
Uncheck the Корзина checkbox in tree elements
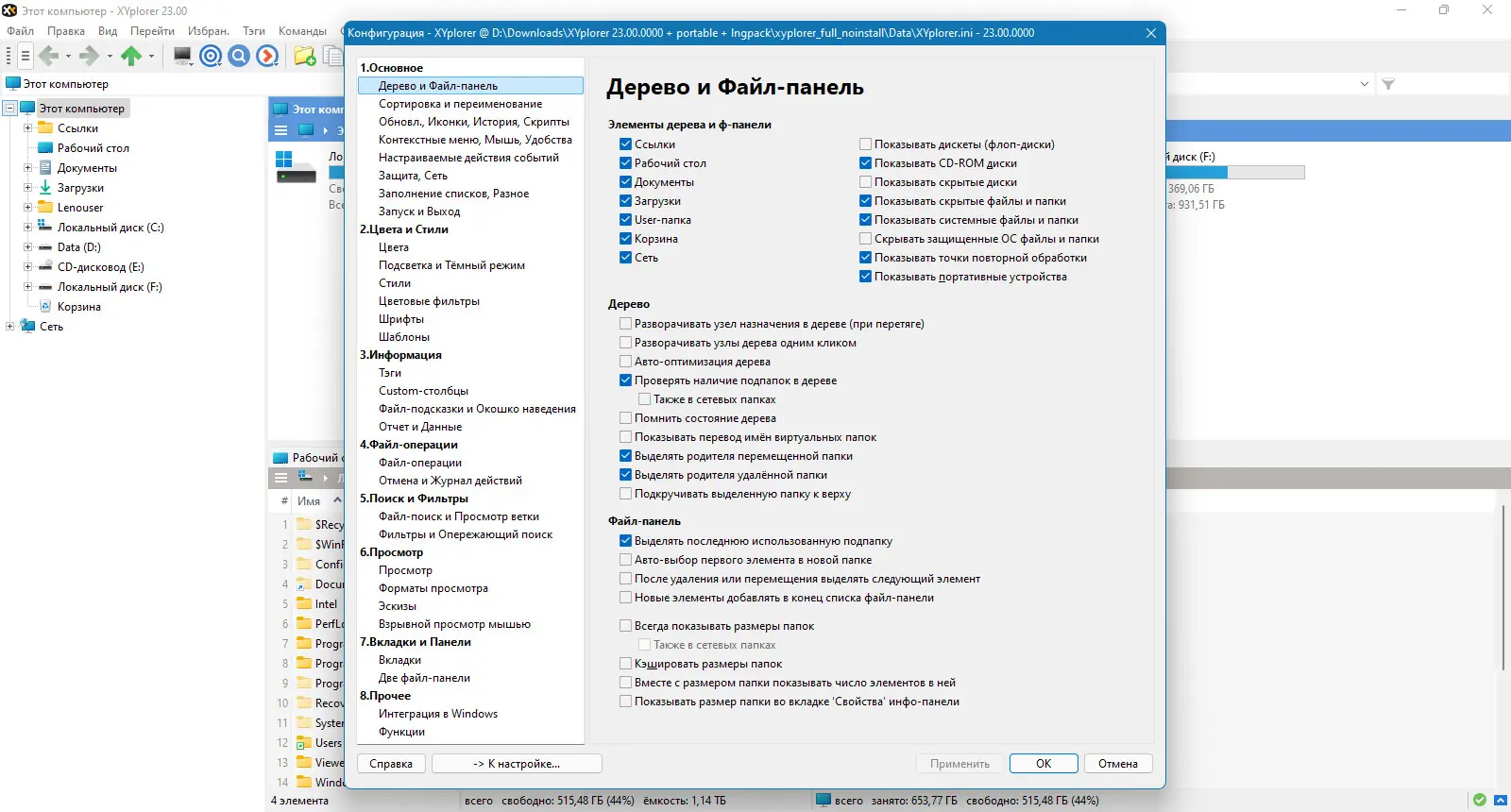(625, 239)
